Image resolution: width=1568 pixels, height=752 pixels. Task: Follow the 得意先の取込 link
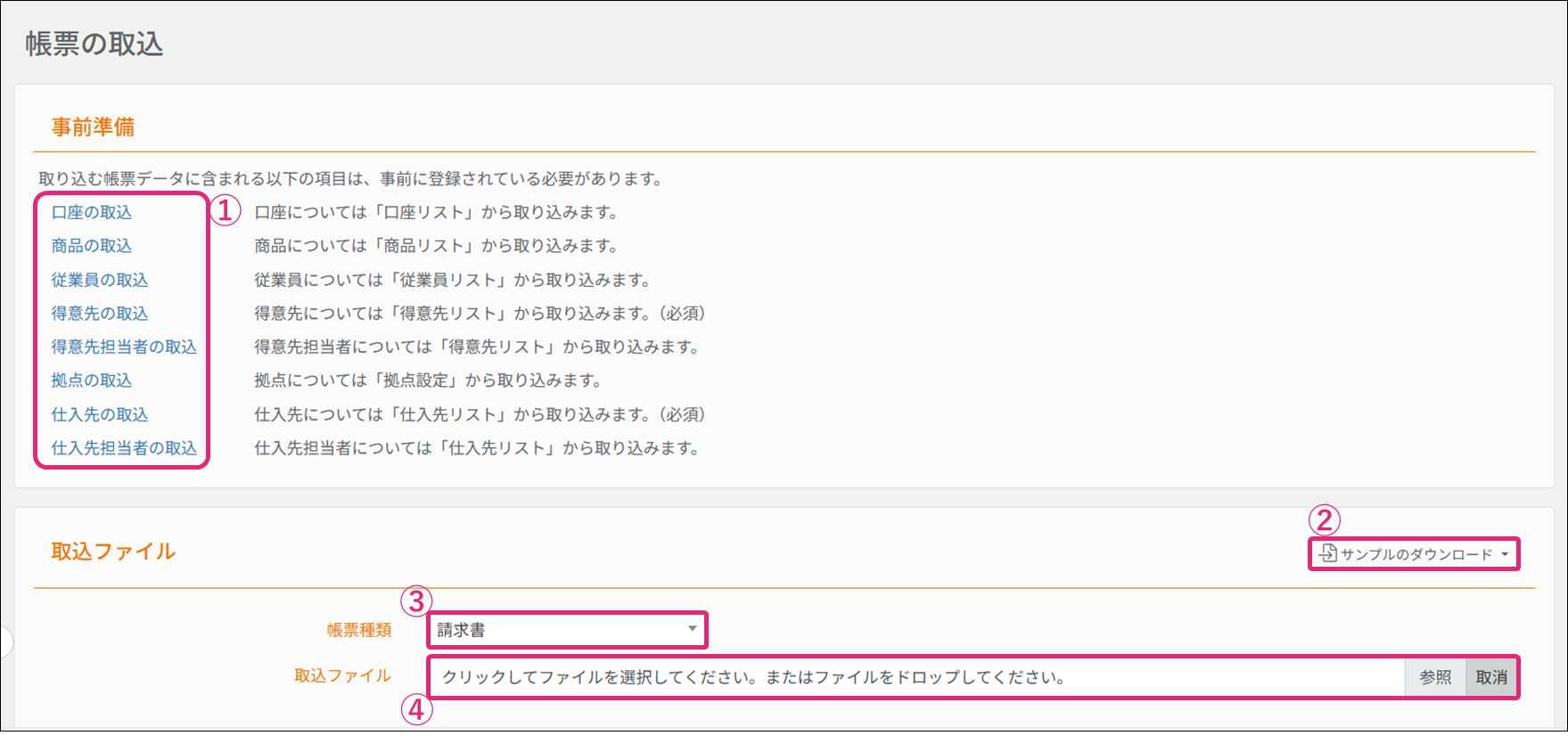(x=100, y=314)
